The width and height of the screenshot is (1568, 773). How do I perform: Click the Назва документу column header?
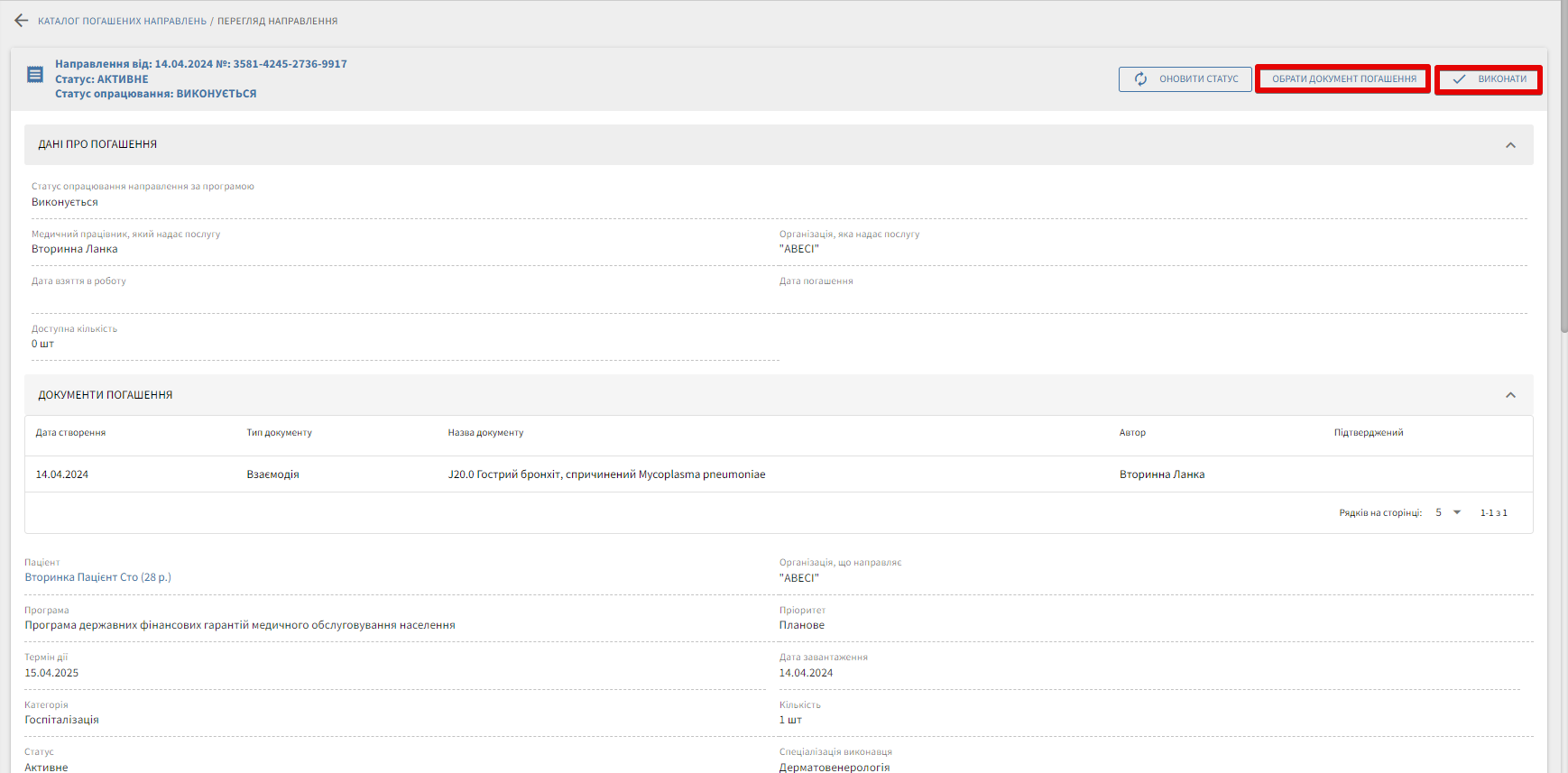[x=485, y=433]
